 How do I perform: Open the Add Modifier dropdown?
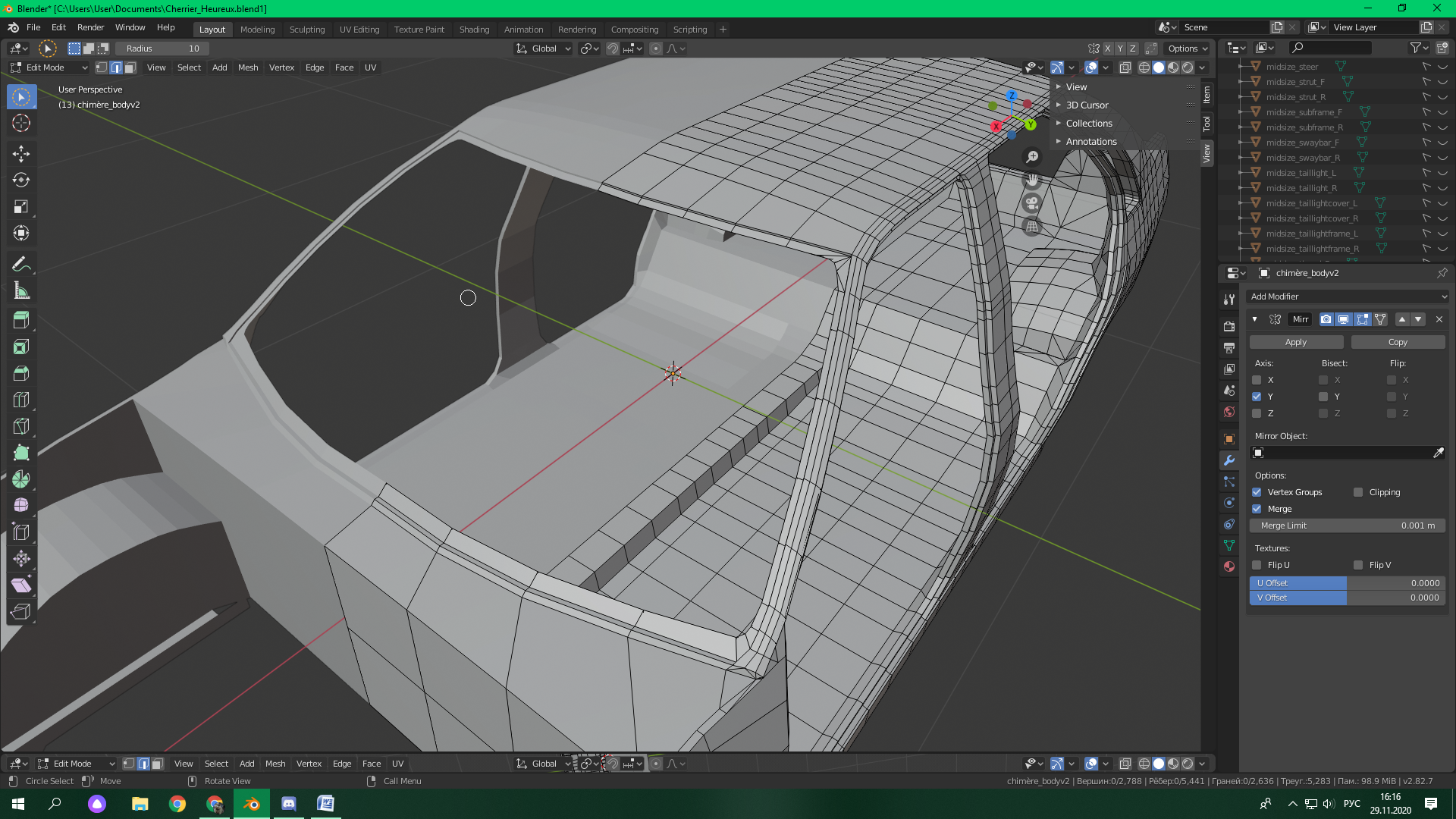pos(1347,297)
